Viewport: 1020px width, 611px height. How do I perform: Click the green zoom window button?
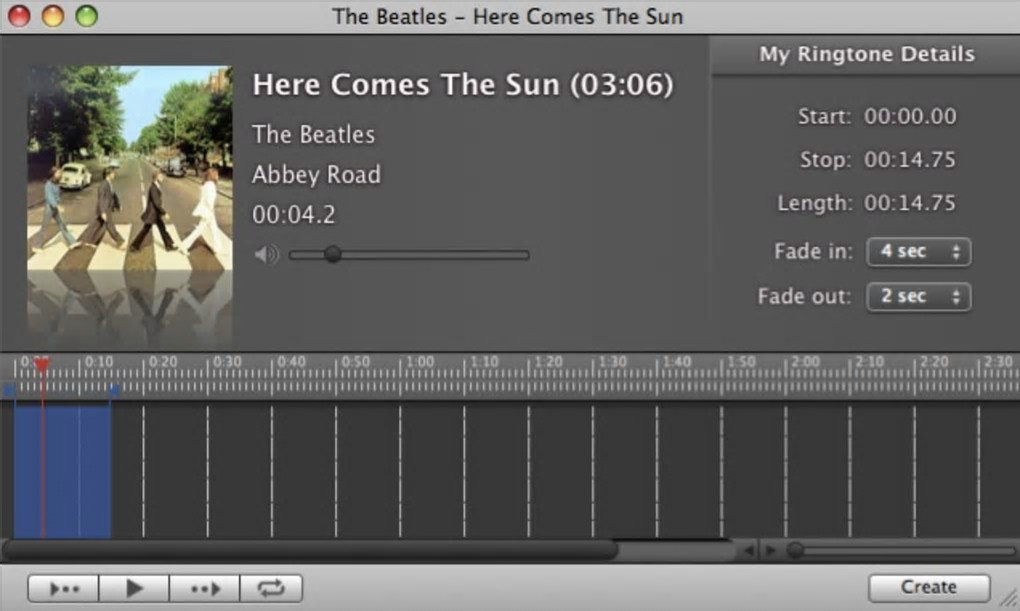tap(87, 16)
